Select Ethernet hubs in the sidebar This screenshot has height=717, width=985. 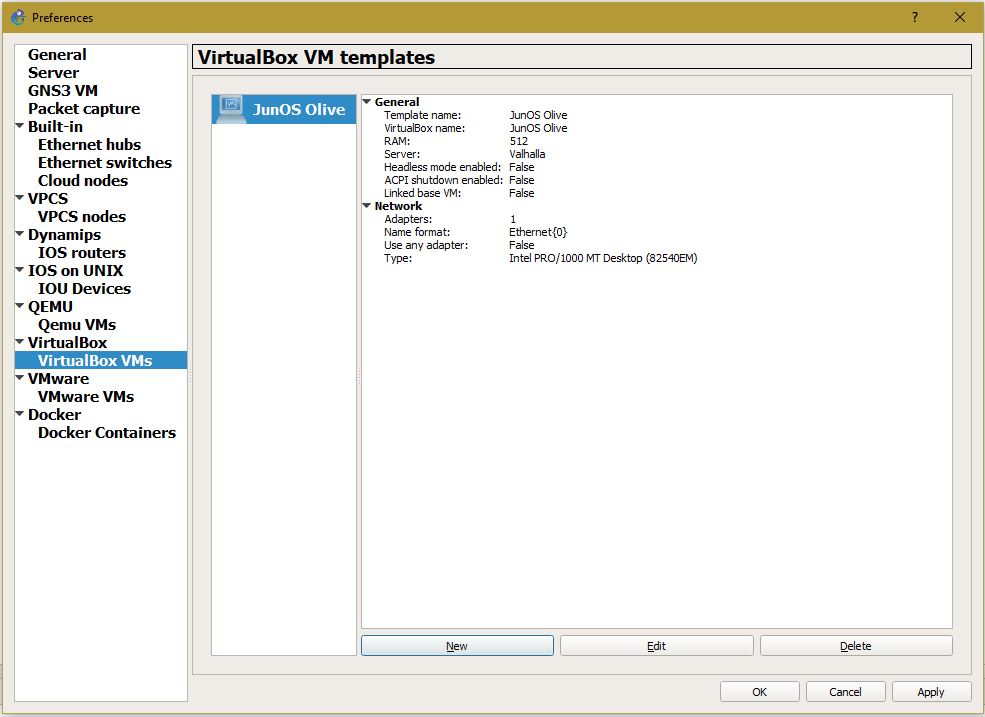pyautogui.click(x=89, y=145)
